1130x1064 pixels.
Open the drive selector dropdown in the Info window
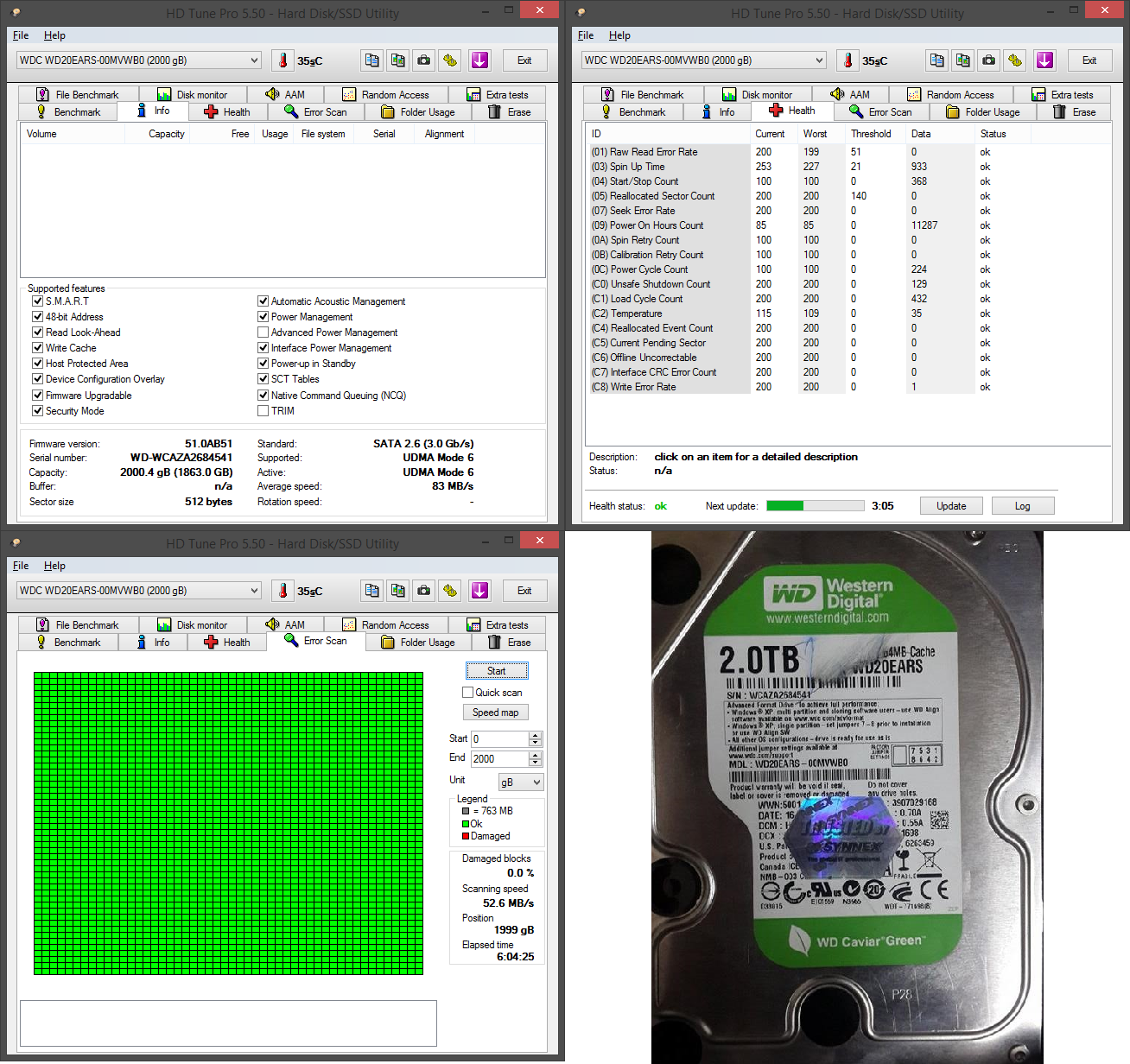[138, 60]
